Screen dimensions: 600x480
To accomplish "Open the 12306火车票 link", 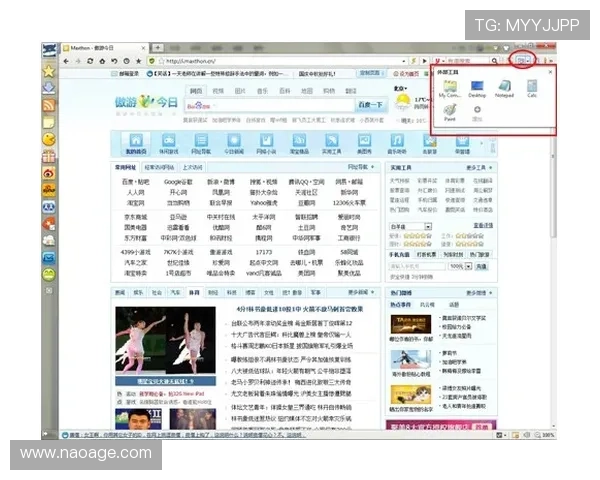I will coord(349,203).
